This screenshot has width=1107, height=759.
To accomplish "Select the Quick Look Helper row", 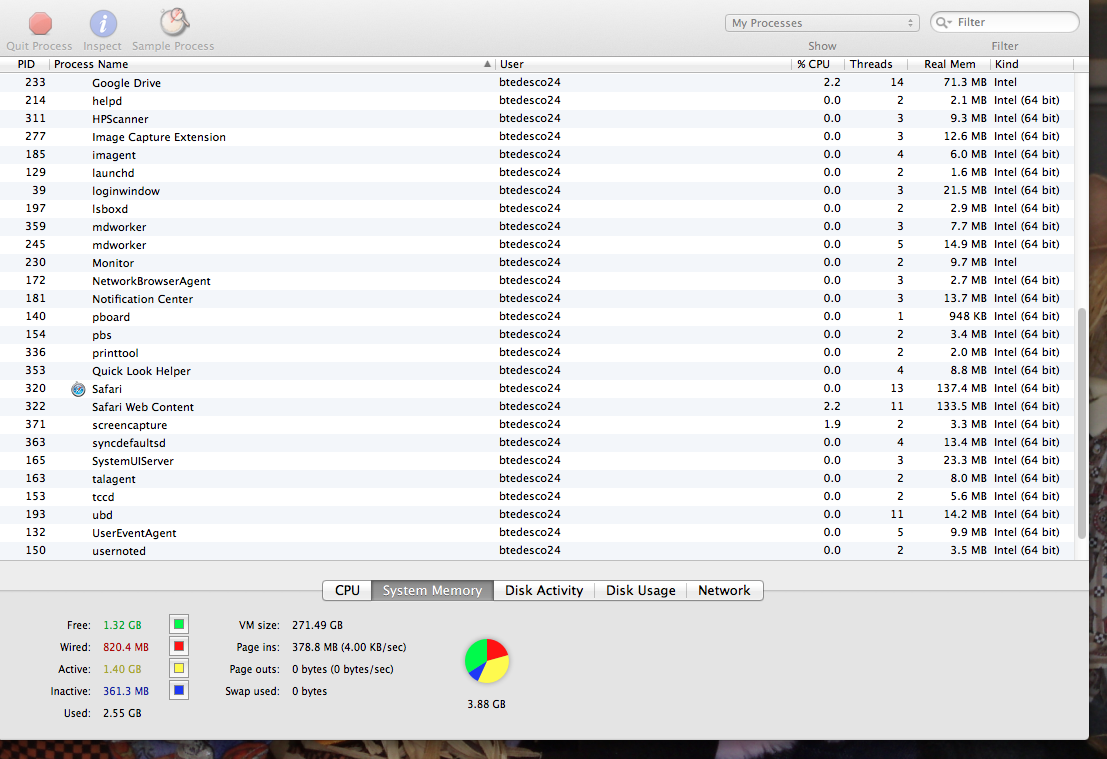I will tap(537, 371).
